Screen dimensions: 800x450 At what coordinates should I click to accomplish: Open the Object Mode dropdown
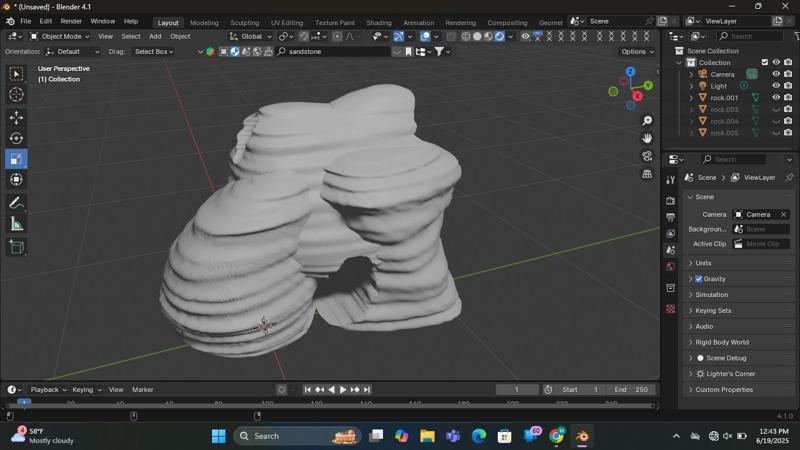pos(61,36)
